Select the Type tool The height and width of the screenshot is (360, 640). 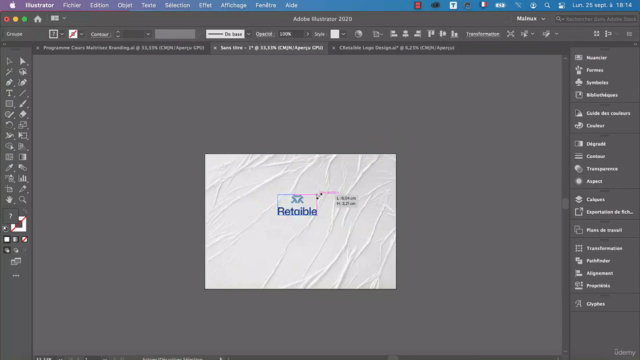pos(9,93)
